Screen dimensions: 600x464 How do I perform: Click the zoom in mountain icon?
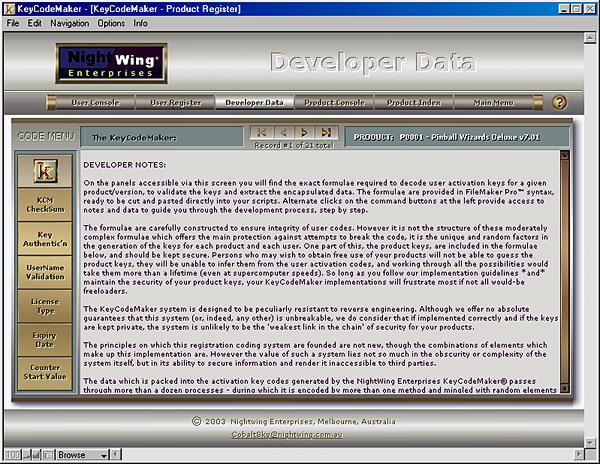36,455
